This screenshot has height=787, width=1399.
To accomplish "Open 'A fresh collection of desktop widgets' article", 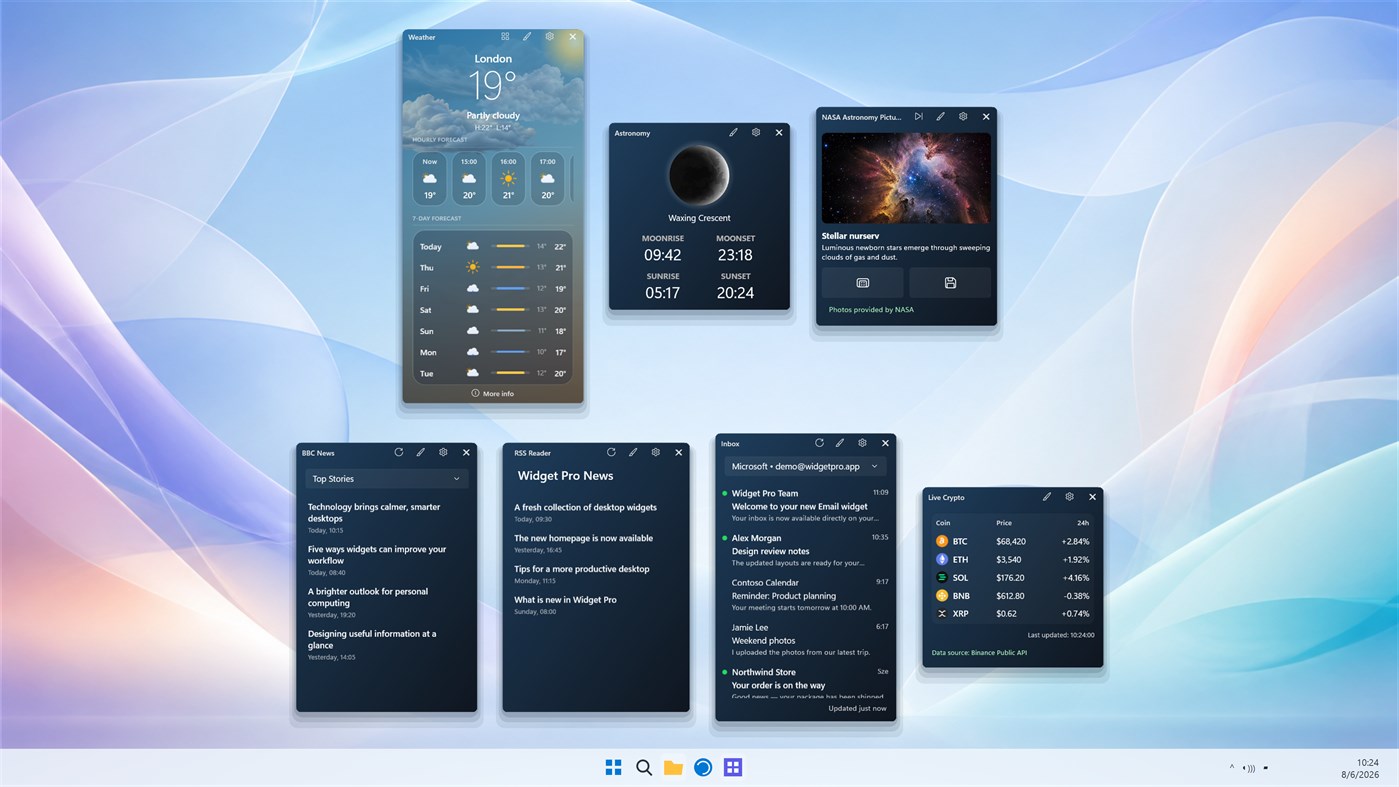I will tap(585, 507).
